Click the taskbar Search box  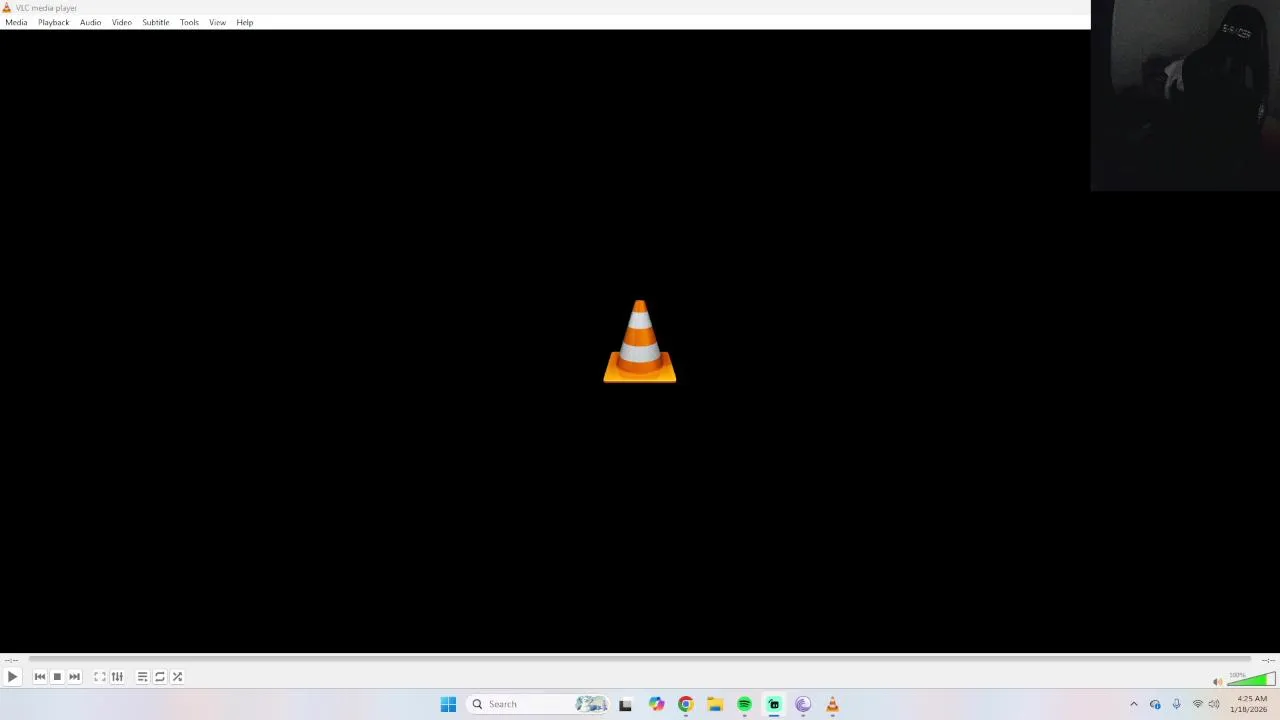point(538,704)
